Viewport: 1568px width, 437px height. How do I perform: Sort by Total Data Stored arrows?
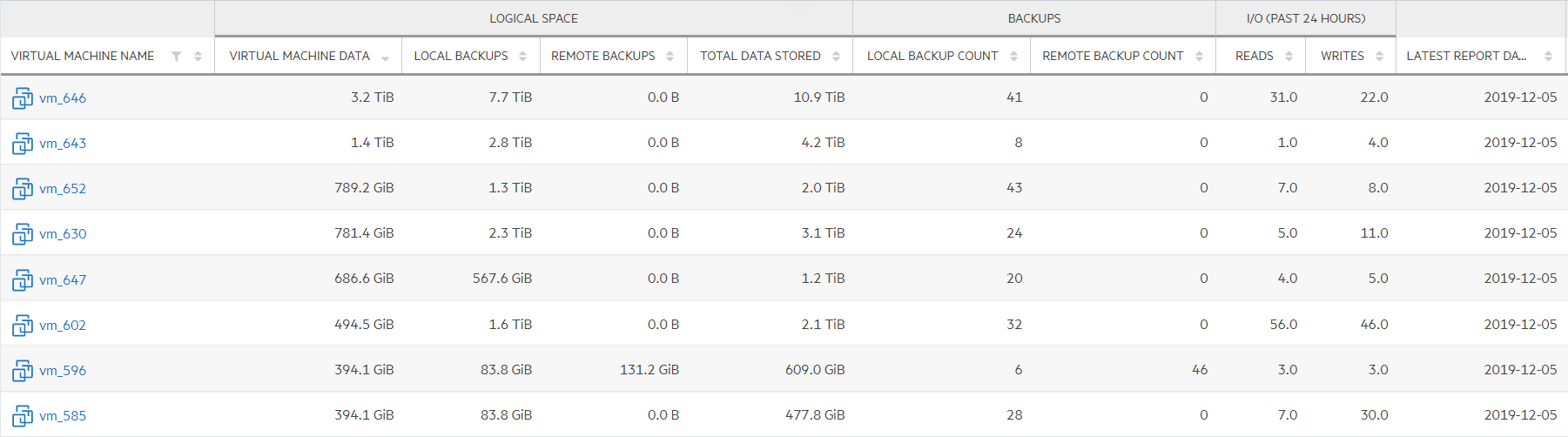click(837, 56)
